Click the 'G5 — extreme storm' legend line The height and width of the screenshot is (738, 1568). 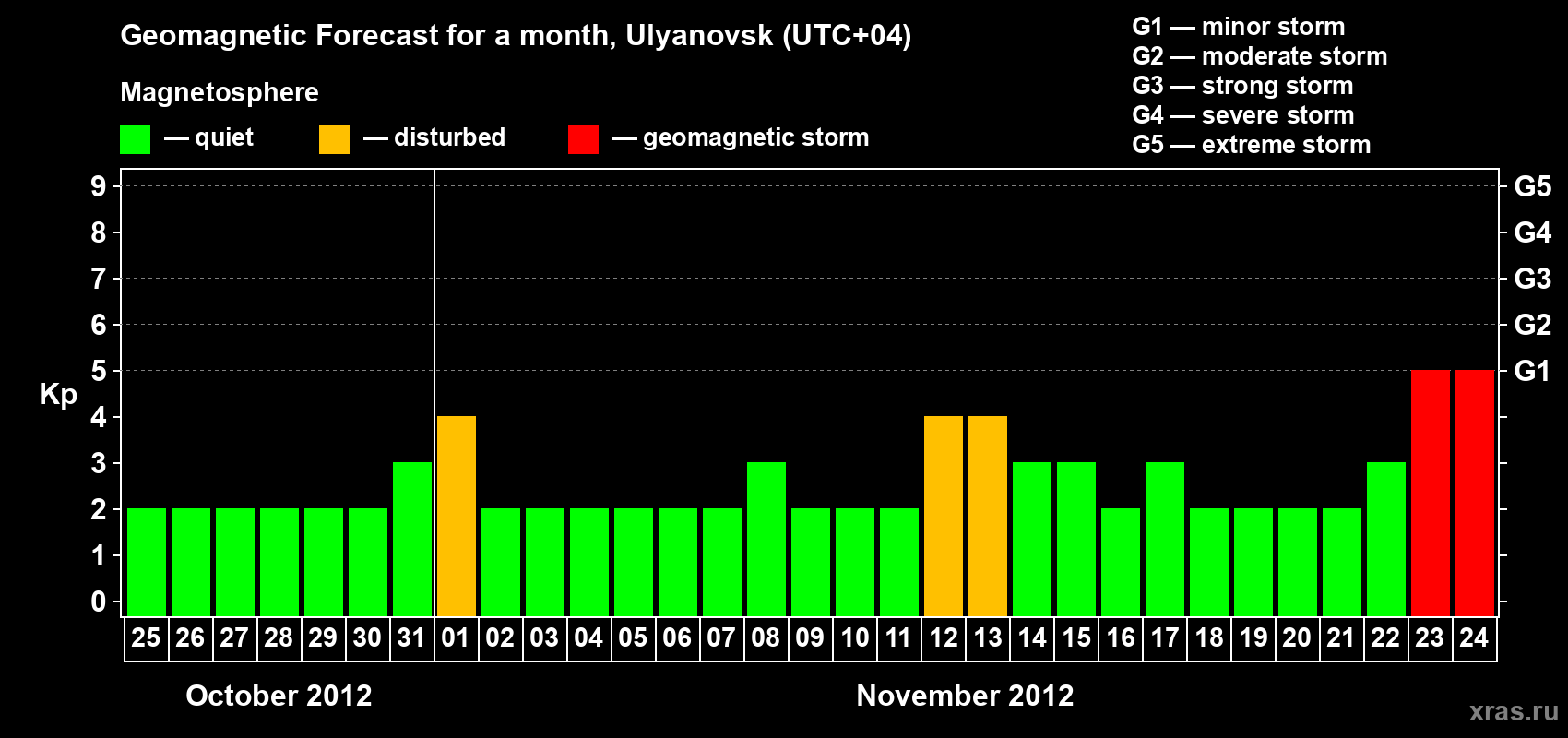1252,145
